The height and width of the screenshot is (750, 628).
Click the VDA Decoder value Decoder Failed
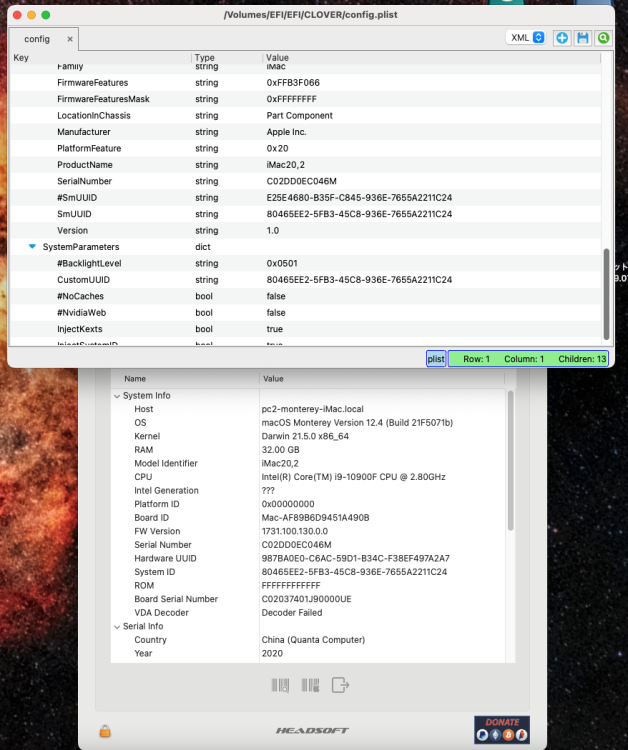coord(292,613)
